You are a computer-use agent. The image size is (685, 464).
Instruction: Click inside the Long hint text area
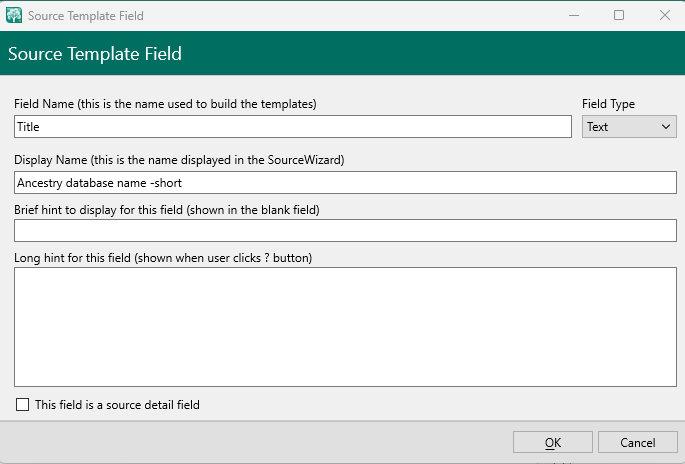click(x=345, y=326)
